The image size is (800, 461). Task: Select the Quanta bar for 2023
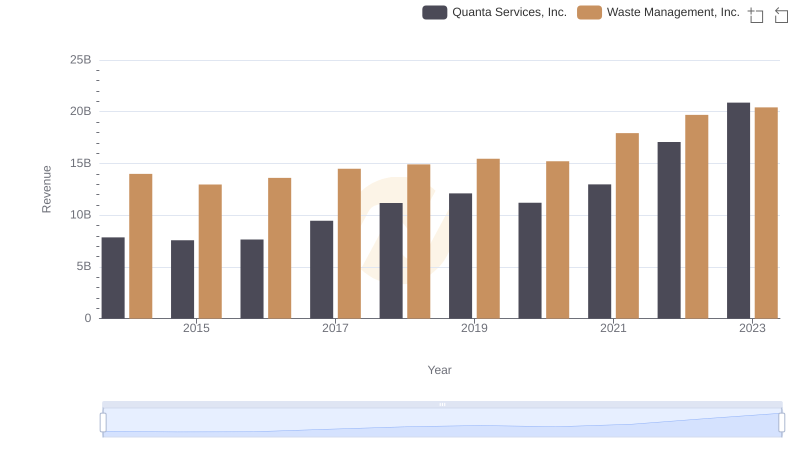tap(738, 211)
